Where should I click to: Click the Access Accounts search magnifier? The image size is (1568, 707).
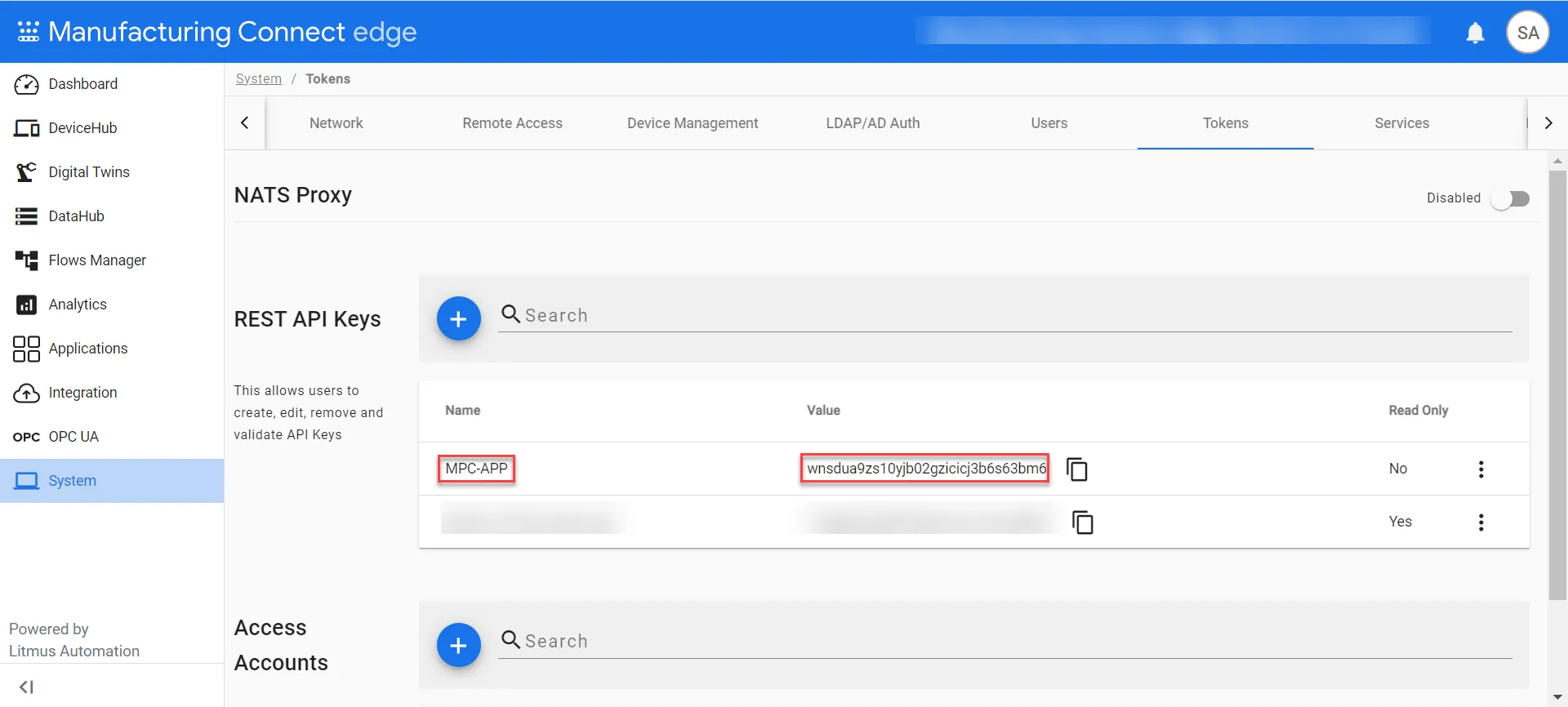coord(510,640)
